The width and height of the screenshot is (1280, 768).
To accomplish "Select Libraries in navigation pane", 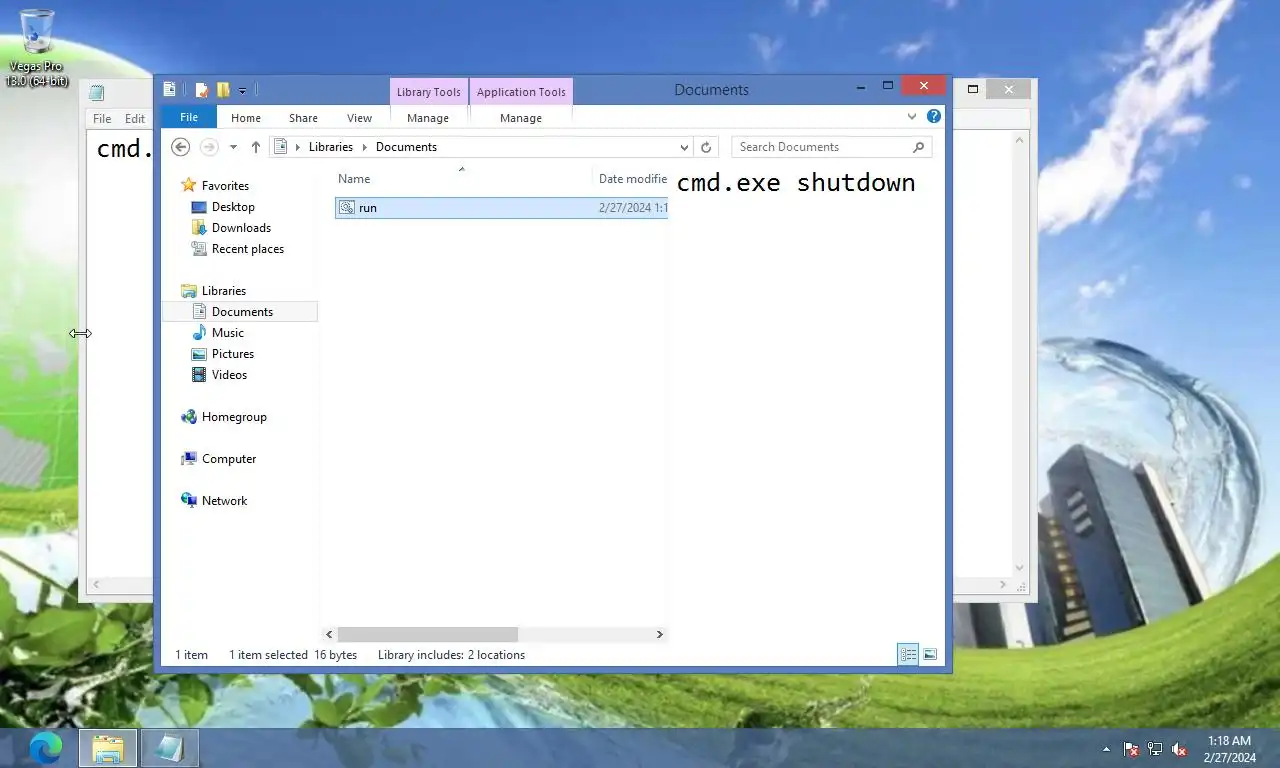I will [x=223, y=291].
